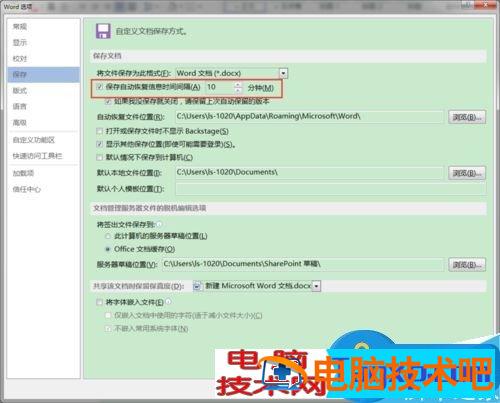Select Office 文档缓存 radio option
Screen dimensions: 500x403
(108, 249)
